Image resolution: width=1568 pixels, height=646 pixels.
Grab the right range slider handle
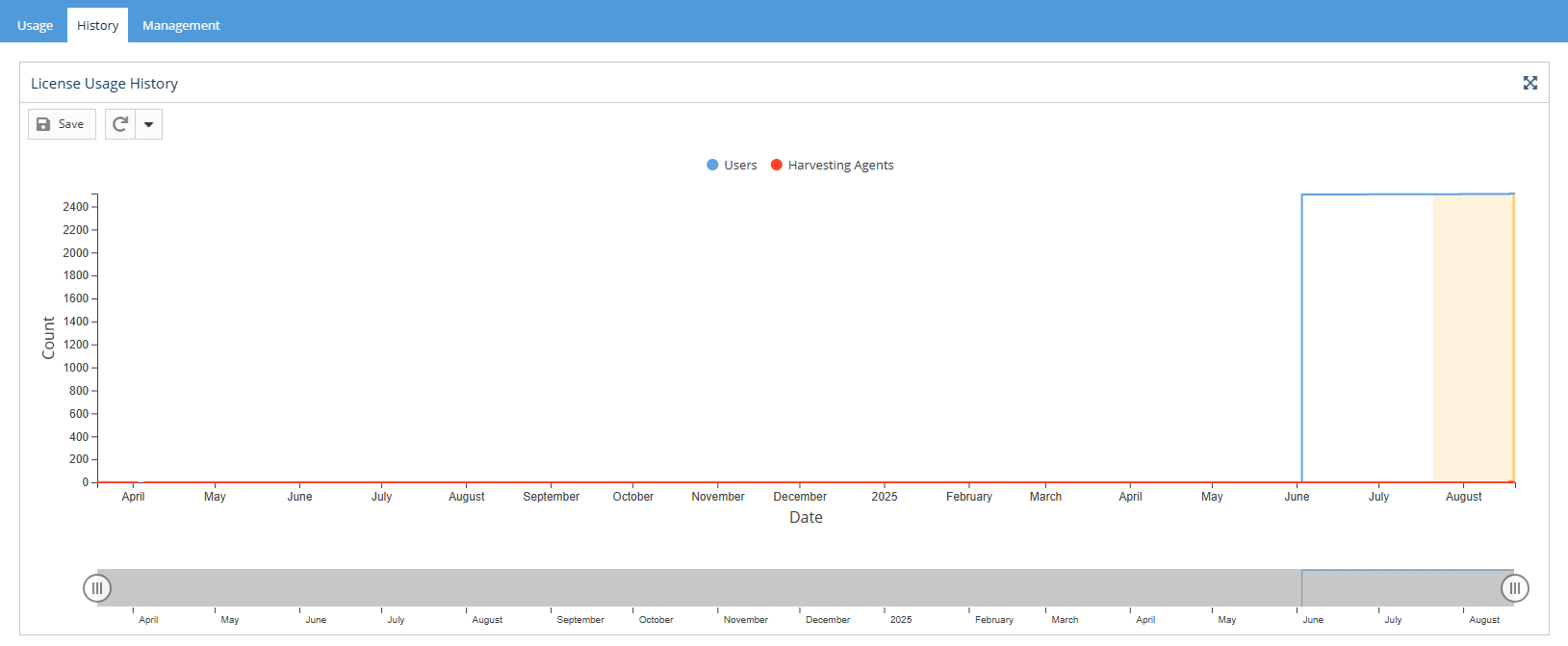tap(1515, 588)
